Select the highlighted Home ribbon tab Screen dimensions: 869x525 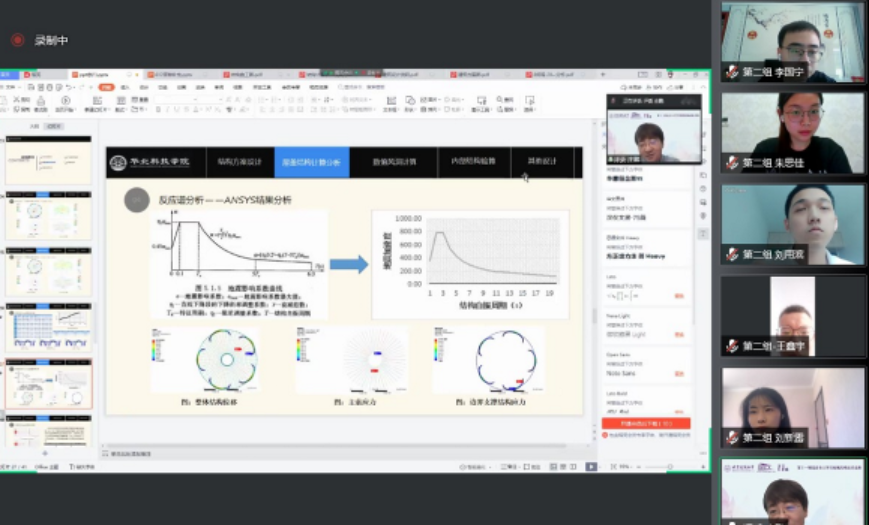point(106,88)
